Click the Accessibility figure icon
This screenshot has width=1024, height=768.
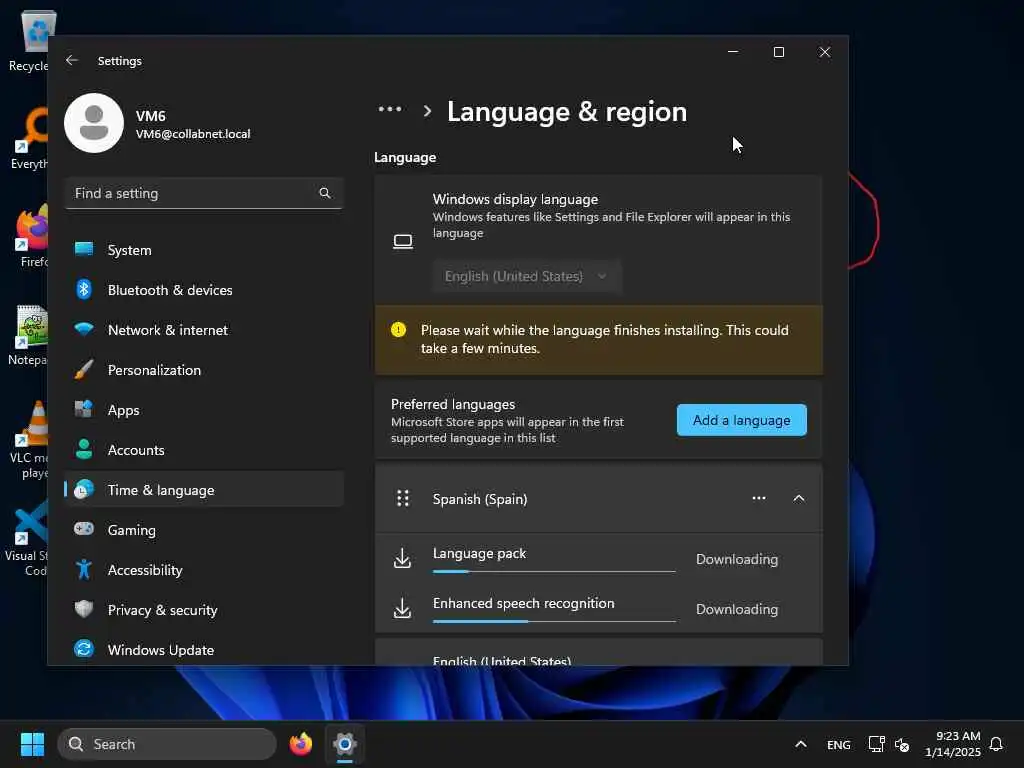click(x=84, y=569)
